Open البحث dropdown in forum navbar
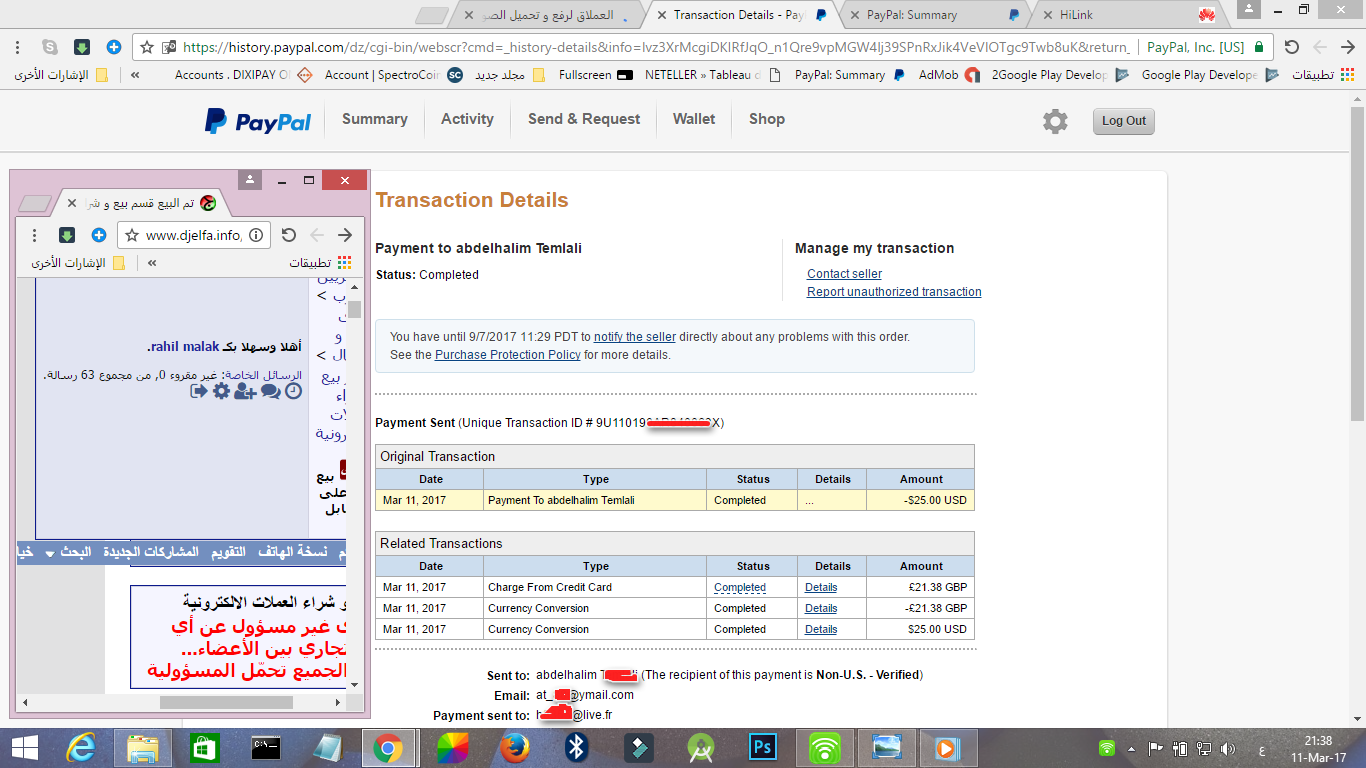 [x=70, y=552]
